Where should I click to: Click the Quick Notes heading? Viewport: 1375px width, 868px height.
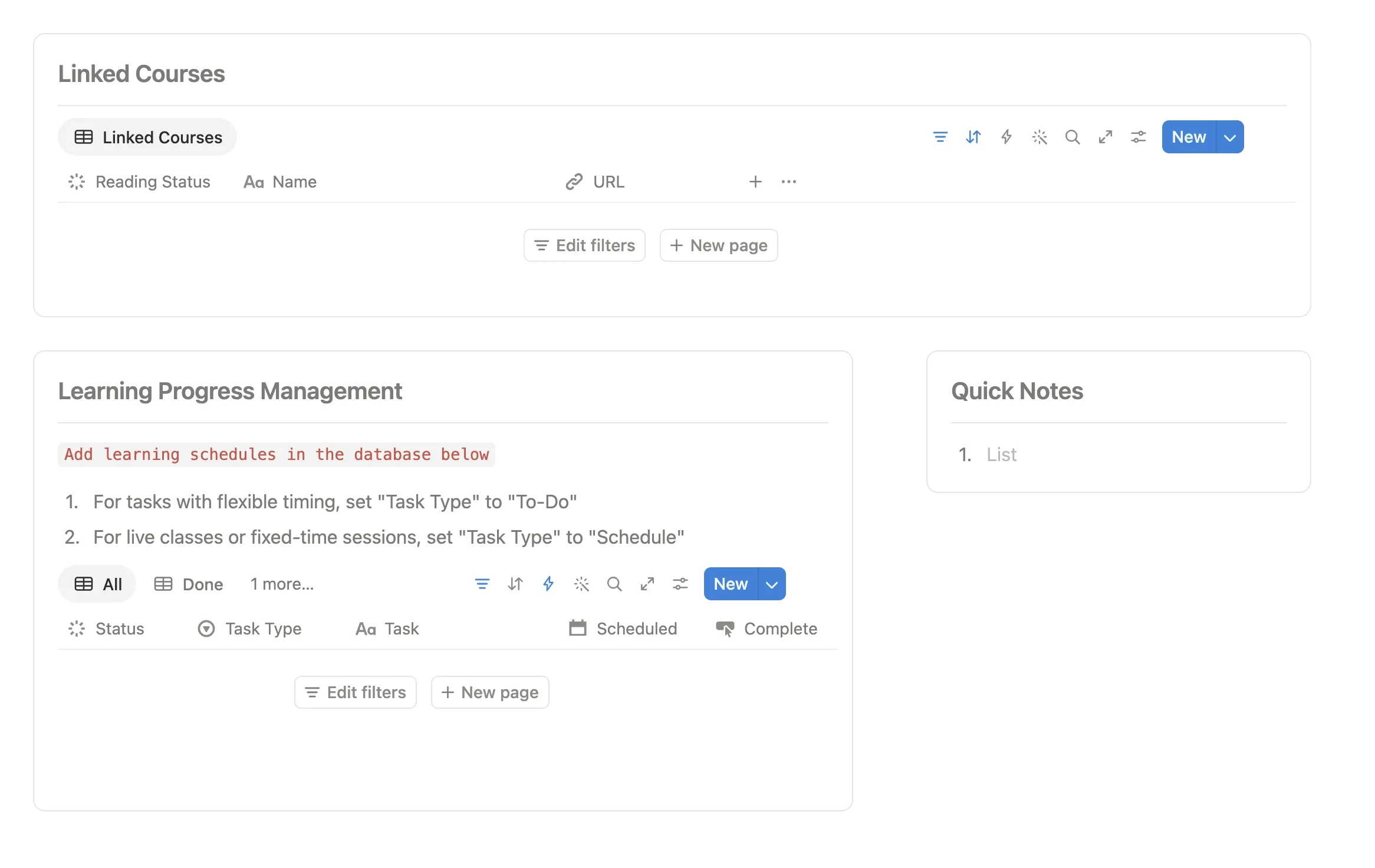1017,391
